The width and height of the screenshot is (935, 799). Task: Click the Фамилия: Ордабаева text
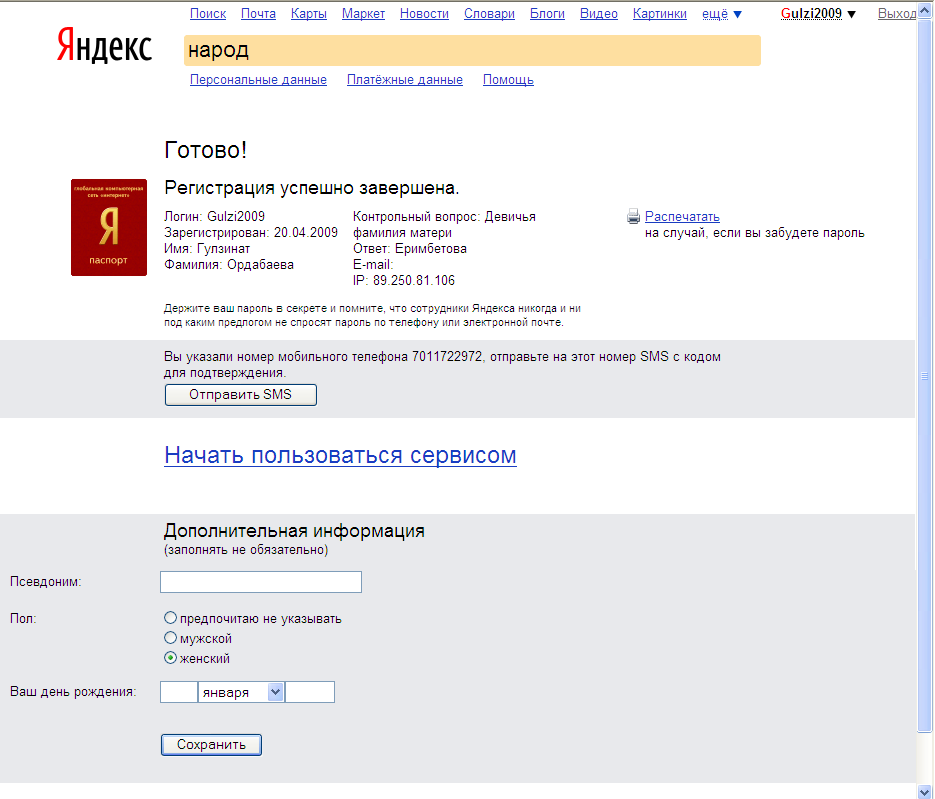pyautogui.click(x=229, y=265)
